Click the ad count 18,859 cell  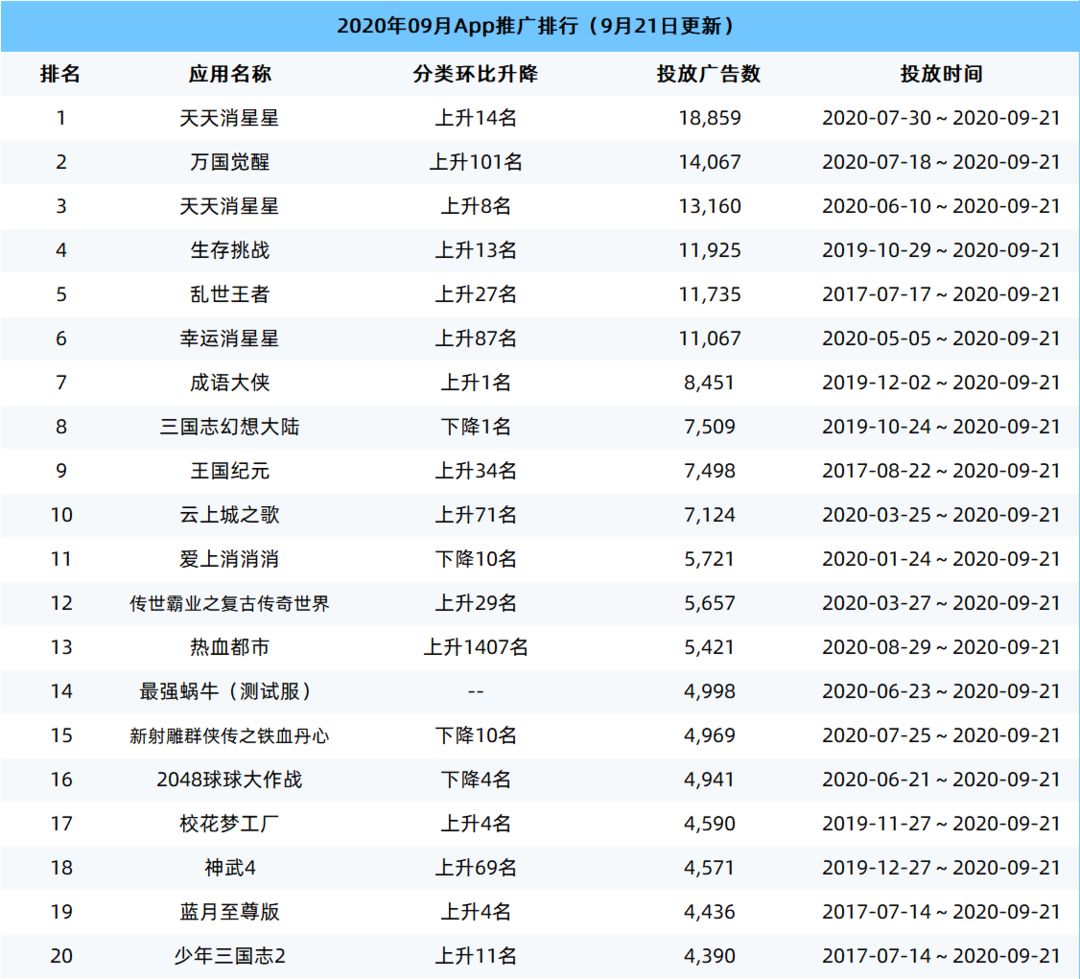(x=709, y=118)
